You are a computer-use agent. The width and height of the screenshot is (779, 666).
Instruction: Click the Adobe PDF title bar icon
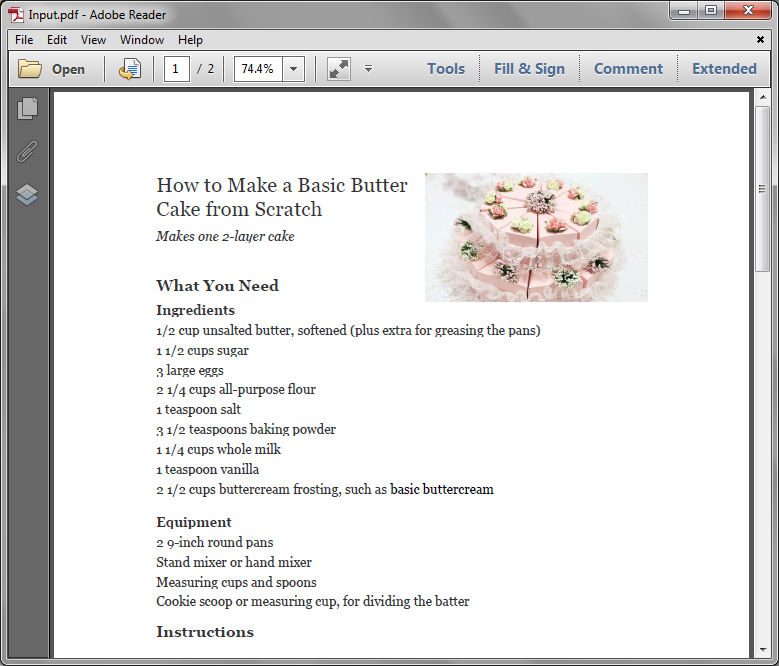click(x=16, y=14)
